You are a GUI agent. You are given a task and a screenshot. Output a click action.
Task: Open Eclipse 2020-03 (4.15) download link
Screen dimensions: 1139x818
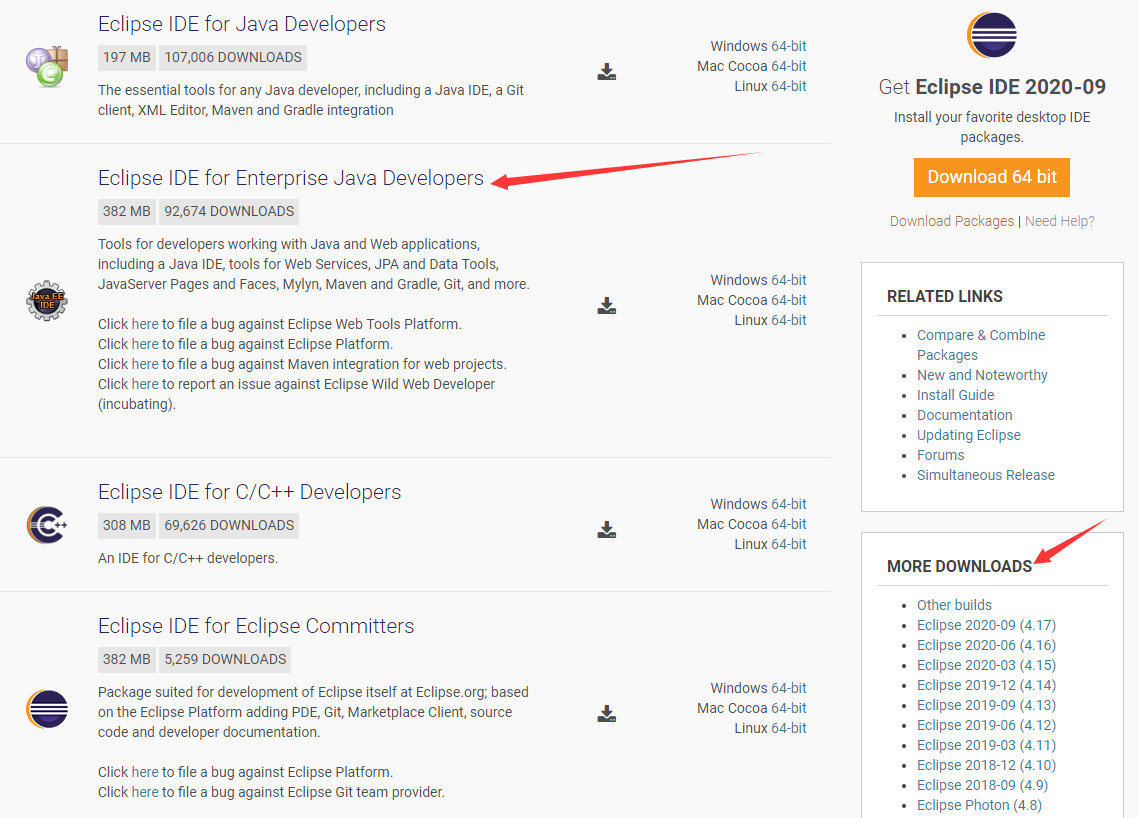pyautogui.click(x=986, y=665)
